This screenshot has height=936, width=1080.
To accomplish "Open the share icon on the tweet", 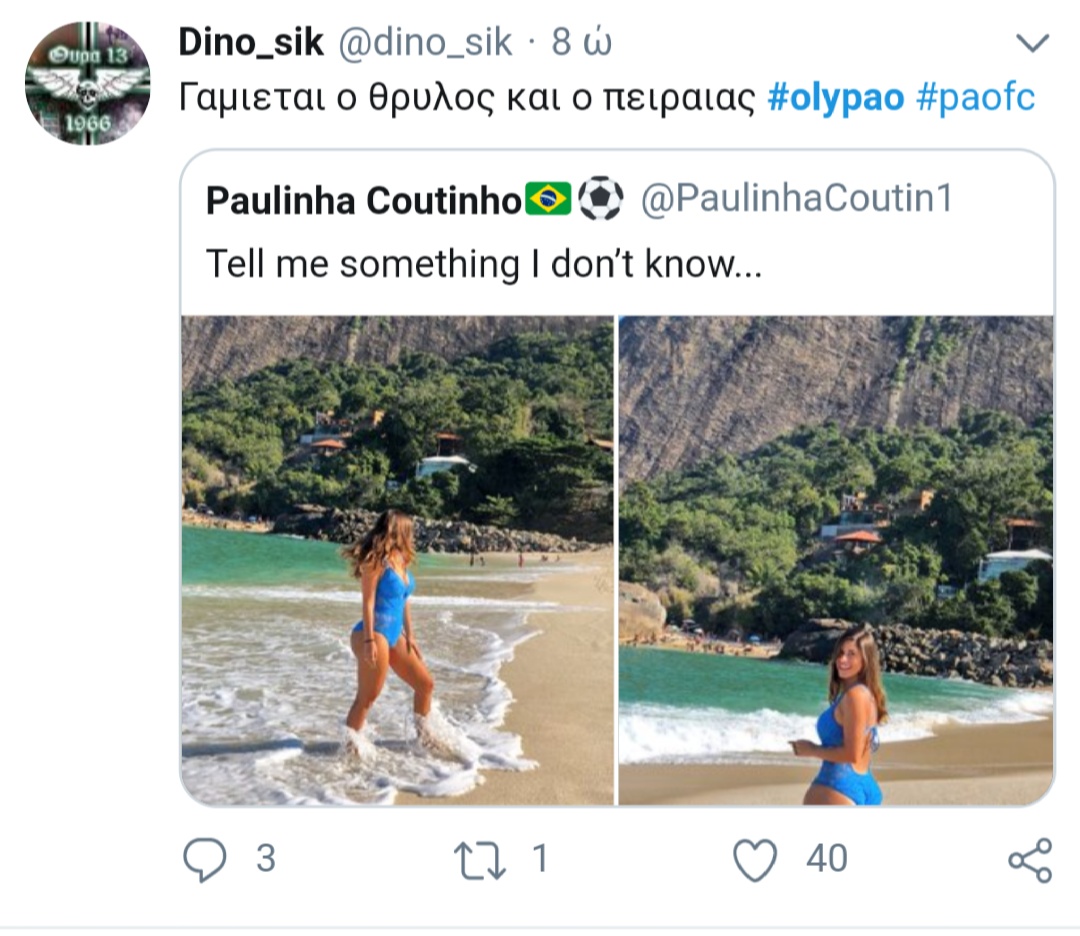I will pyautogui.click(x=1030, y=860).
